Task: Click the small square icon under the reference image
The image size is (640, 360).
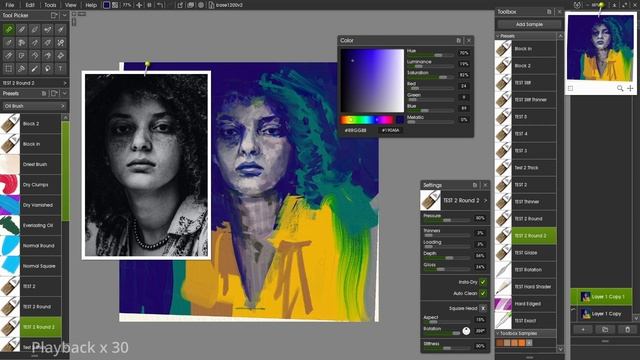Action: (x=570, y=88)
